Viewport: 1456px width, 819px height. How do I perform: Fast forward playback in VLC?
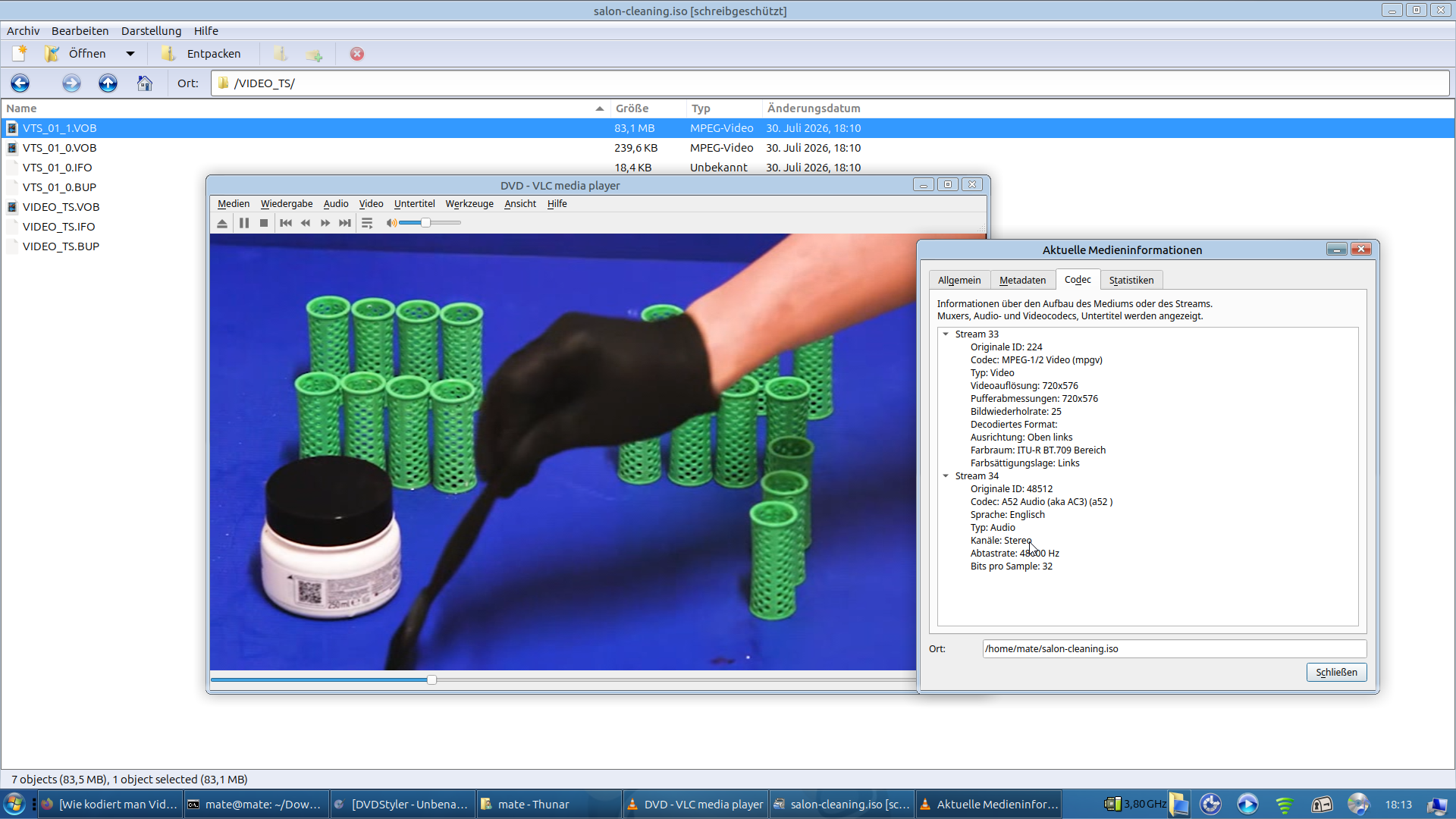325,223
